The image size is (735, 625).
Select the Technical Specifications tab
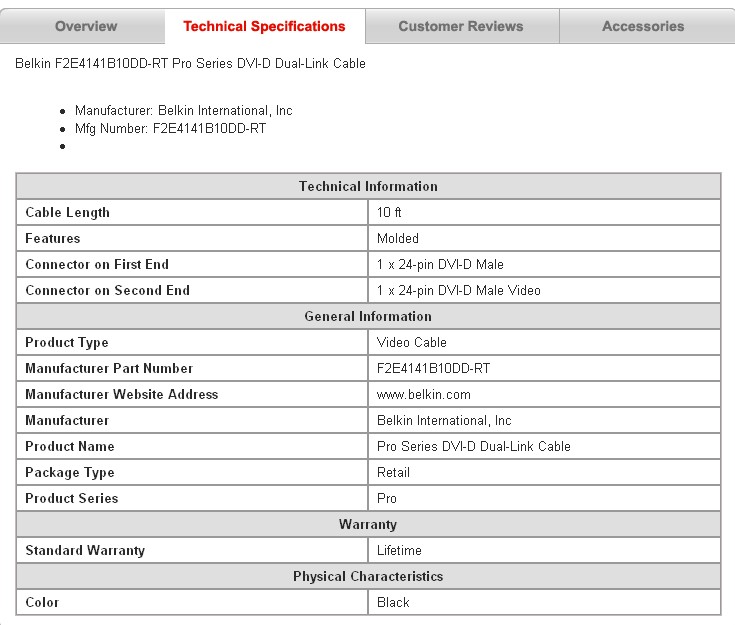[x=264, y=26]
